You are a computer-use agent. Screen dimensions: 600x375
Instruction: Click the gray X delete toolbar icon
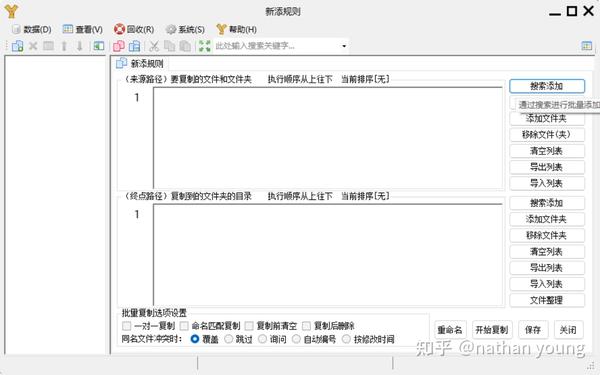coord(33,46)
